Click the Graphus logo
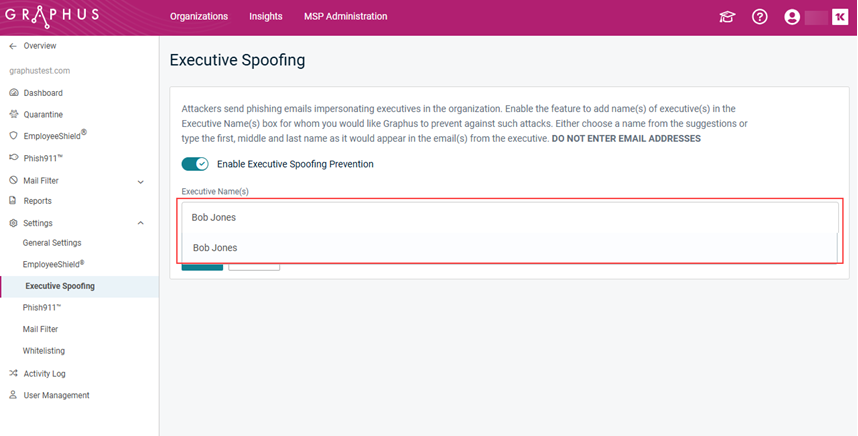The width and height of the screenshot is (858, 436). 52,16
